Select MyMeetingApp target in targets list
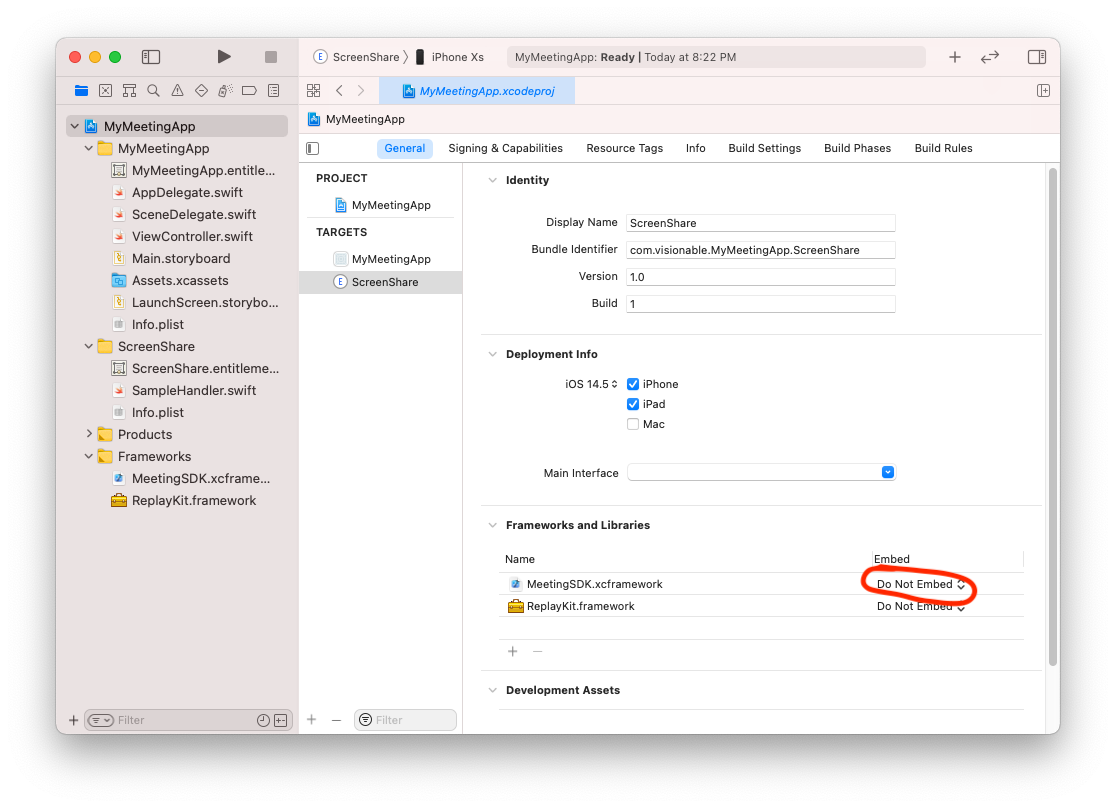This screenshot has width=1116, height=808. [381, 259]
